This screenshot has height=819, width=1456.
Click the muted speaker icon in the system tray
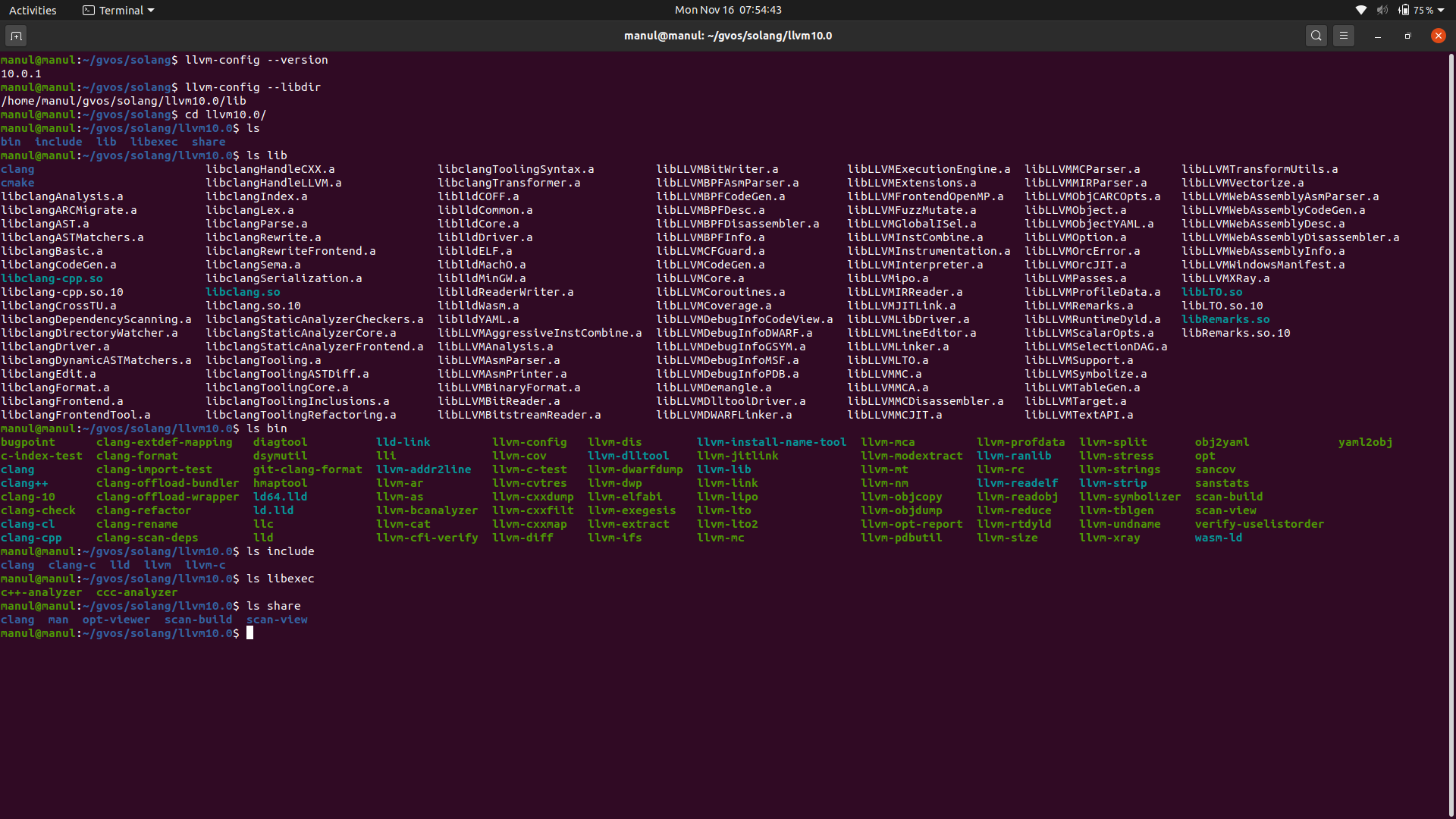click(1382, 10)
